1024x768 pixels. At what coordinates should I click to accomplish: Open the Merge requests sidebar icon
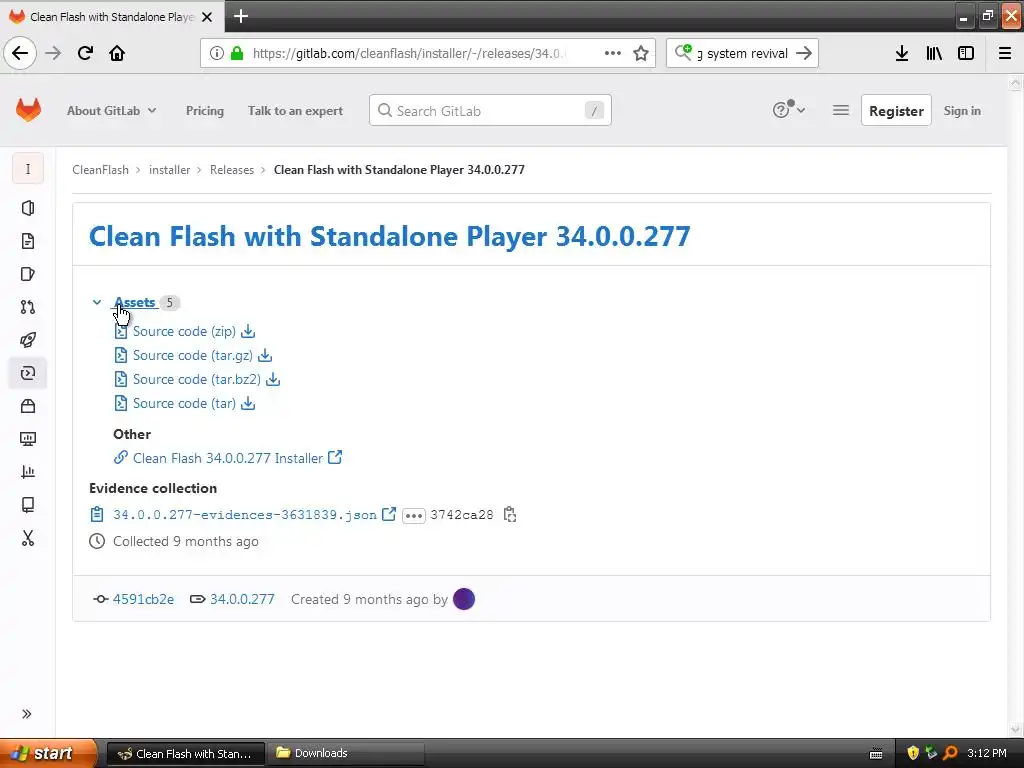click(x=27, y=307)
